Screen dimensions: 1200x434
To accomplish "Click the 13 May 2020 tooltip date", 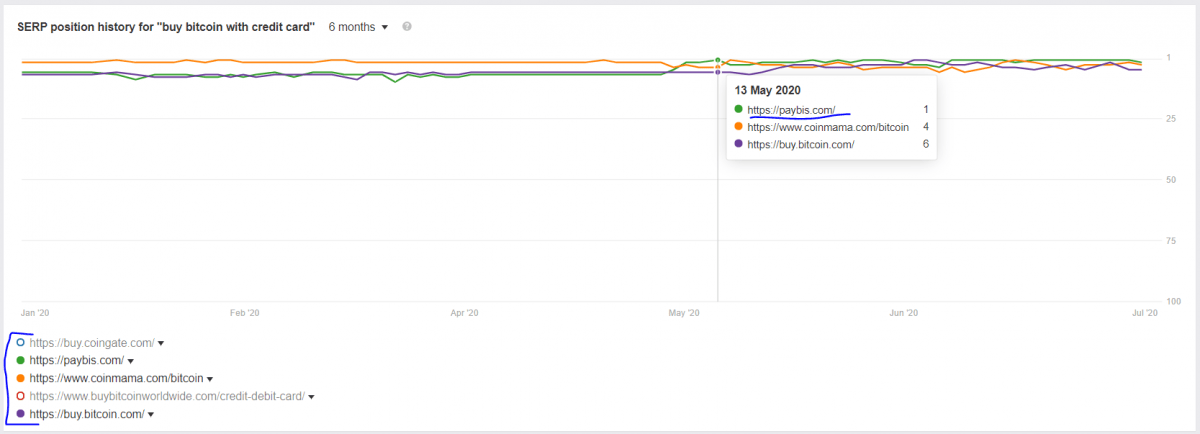I will coord(769,89).
